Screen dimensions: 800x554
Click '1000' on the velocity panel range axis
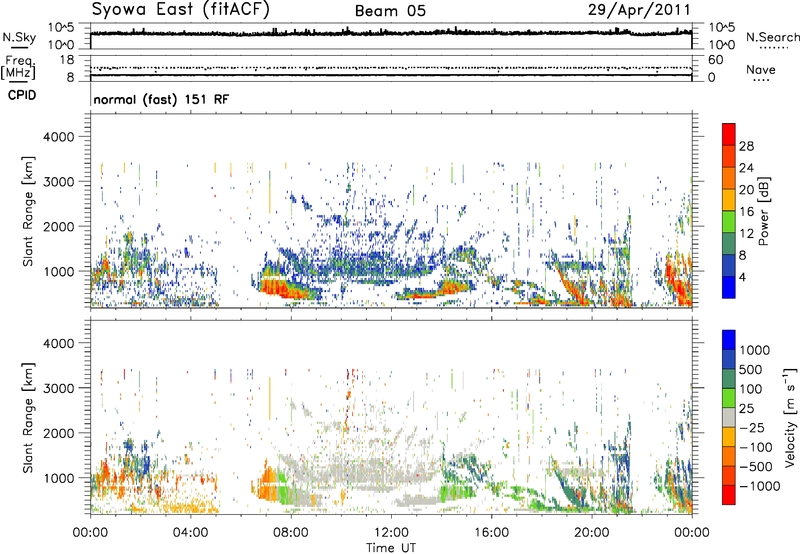(58, 478)
